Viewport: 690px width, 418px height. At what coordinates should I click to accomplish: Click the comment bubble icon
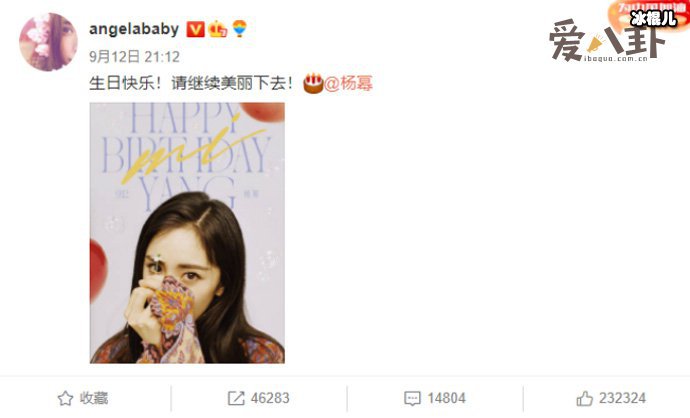[412, 398]
